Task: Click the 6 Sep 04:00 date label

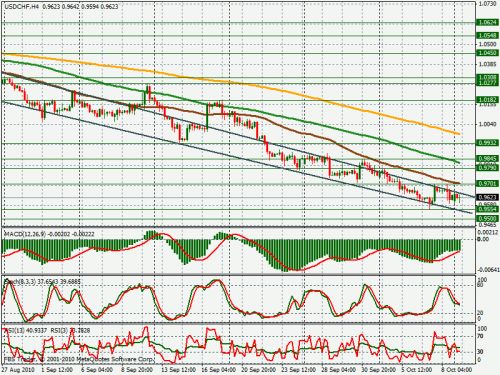Action: [97, 370]
